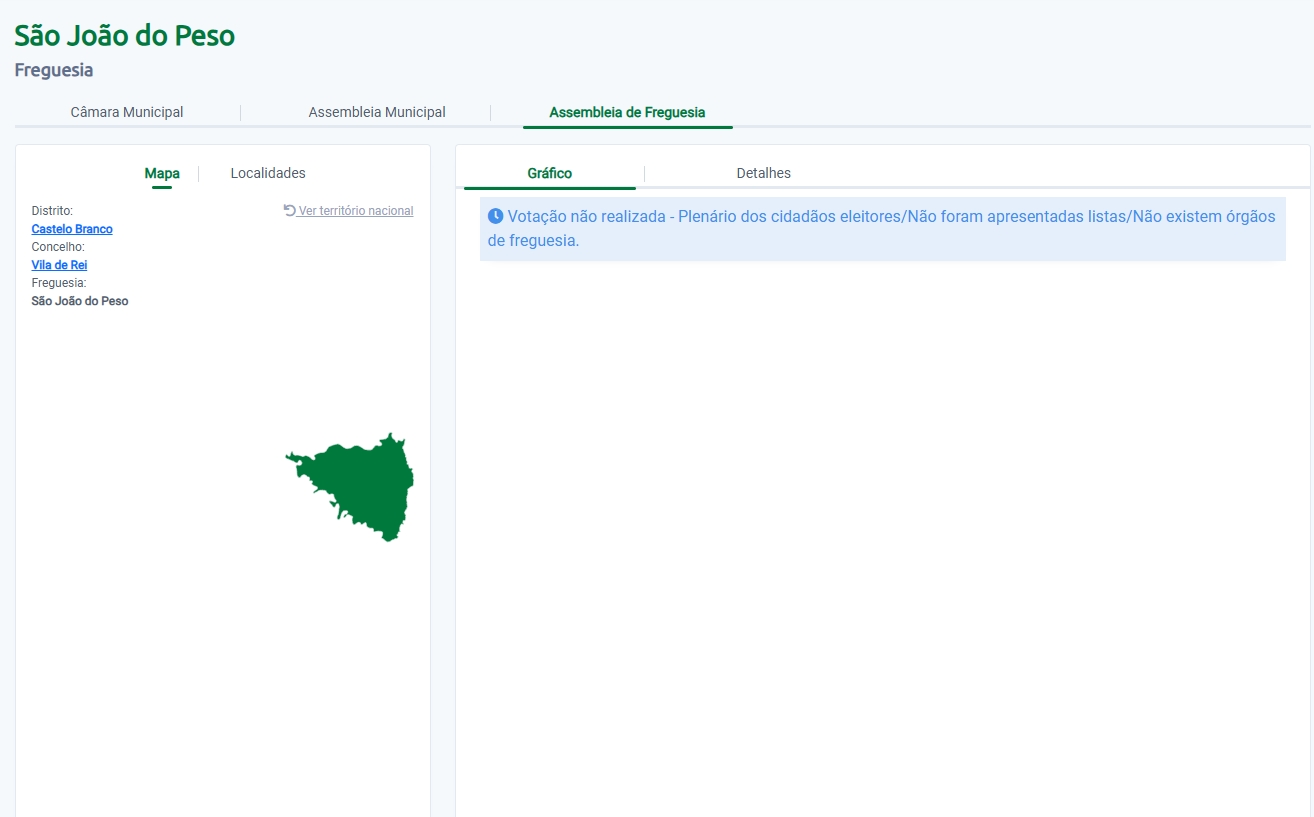Open the Câmara Municipal tab
Image resolution: width=1314 pixels, height=817 pixels.
point(127,113)
